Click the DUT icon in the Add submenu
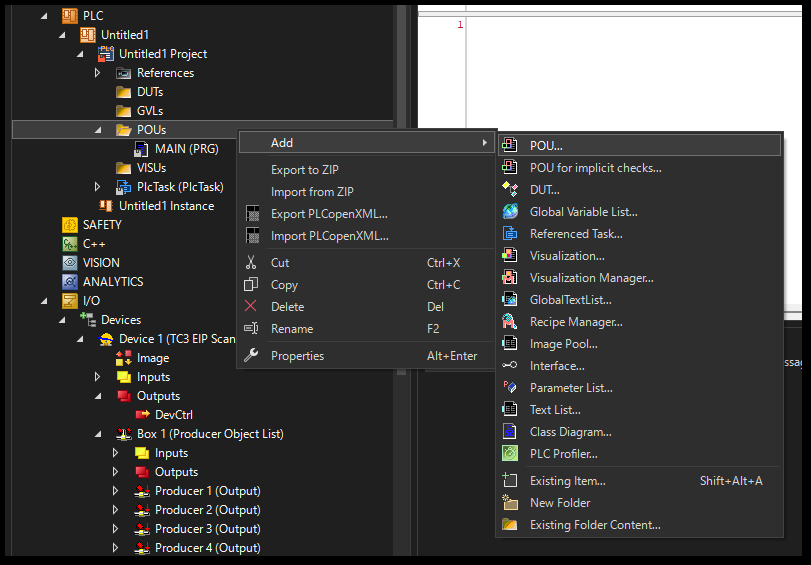Image resolution: width=811 pixels, height=565 pixels. tap(510, 190)
